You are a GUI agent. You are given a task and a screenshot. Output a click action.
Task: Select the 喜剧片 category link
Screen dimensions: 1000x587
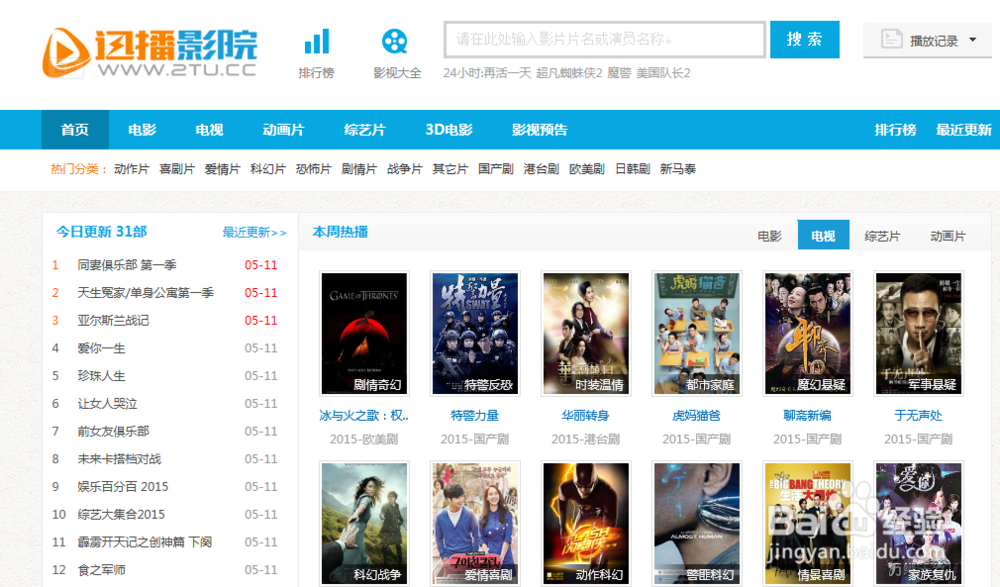coord(177,169)
